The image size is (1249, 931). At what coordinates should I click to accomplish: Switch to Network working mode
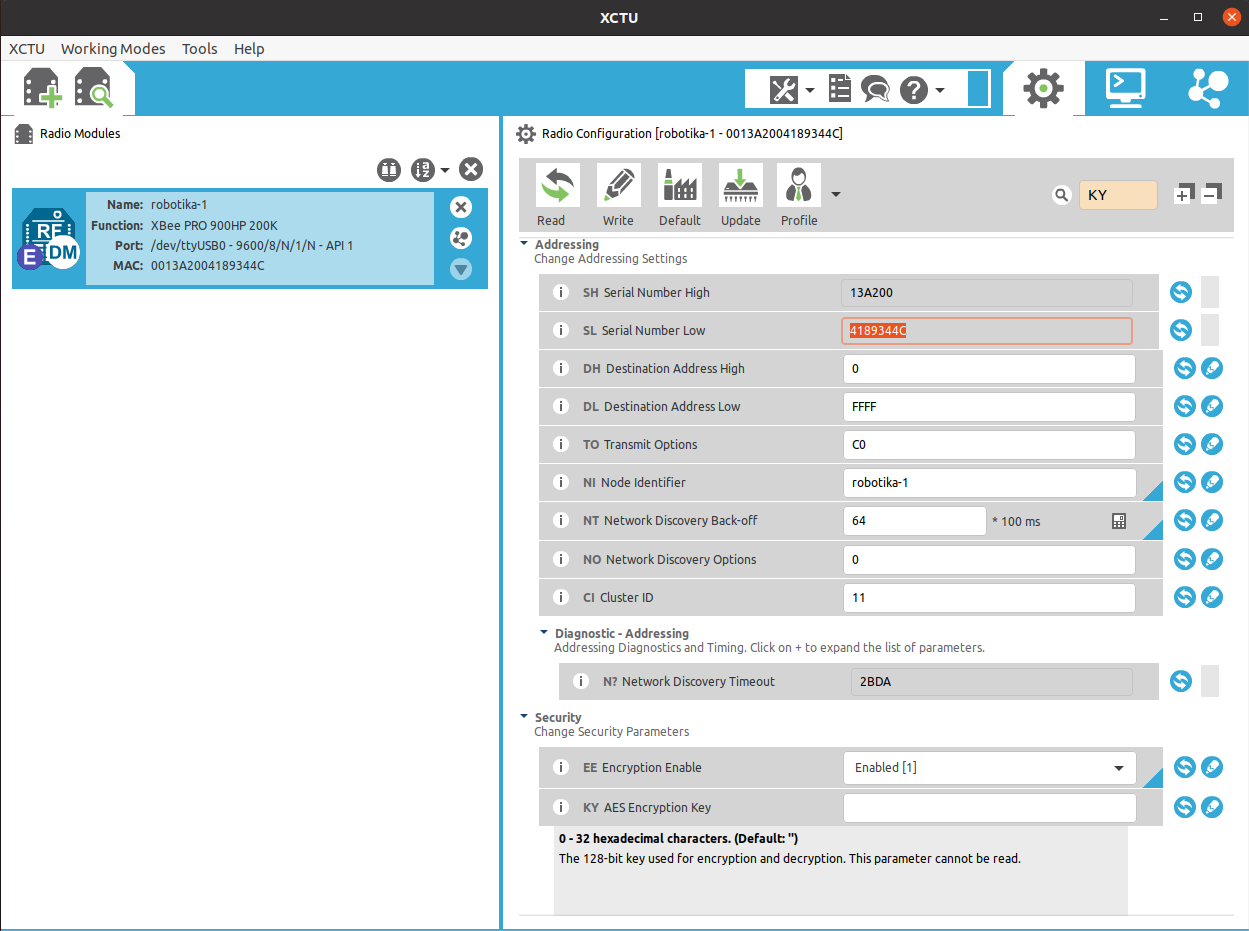(1207, 88)
